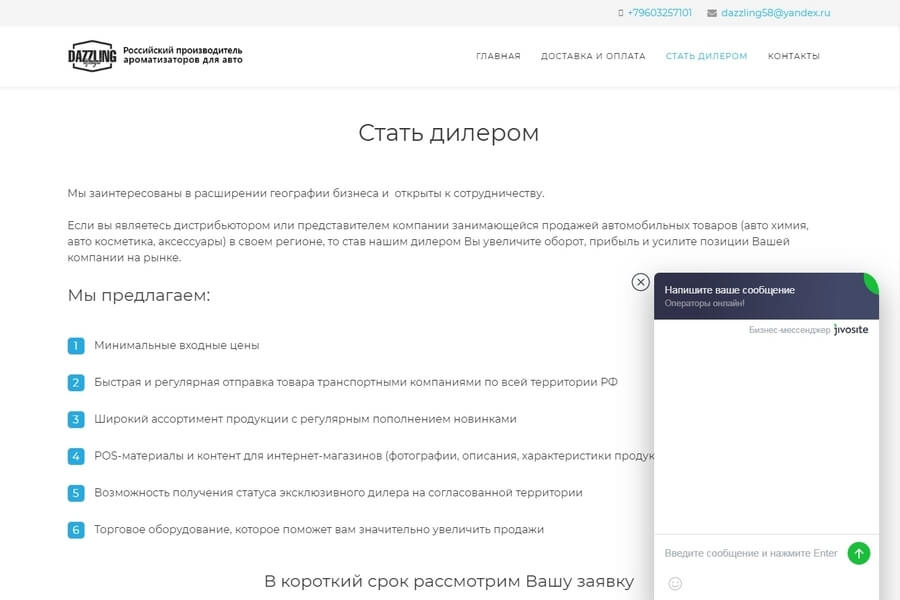Send the chat message with the green arrow

pos(858,553)
